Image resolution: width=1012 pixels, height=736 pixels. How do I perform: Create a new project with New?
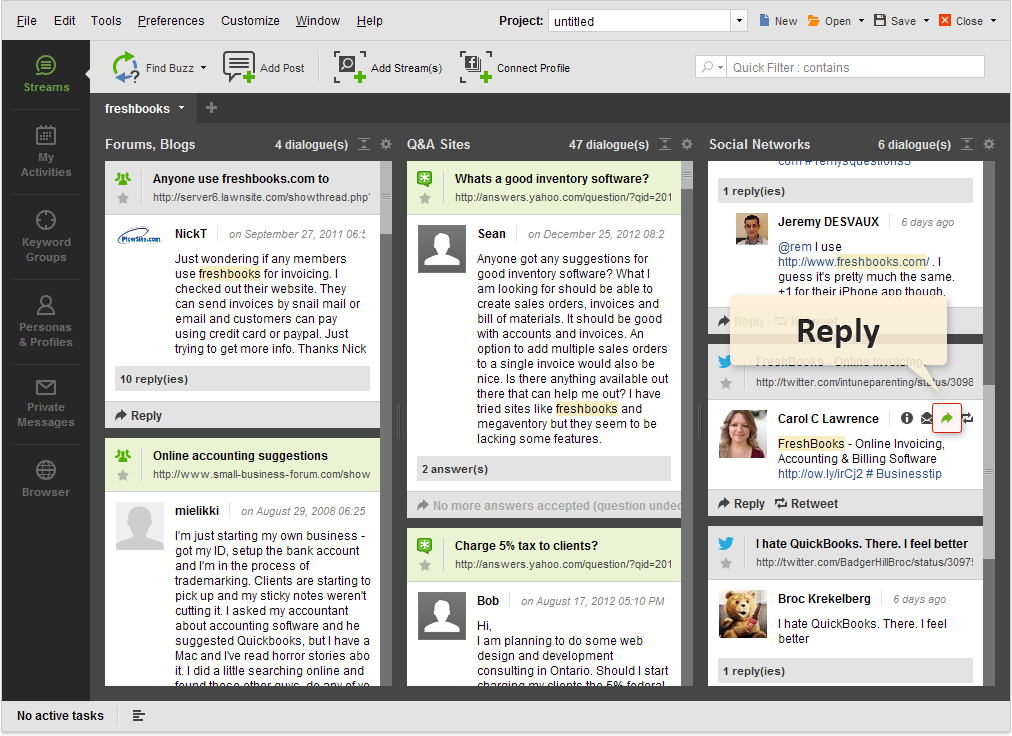[778, 21]
